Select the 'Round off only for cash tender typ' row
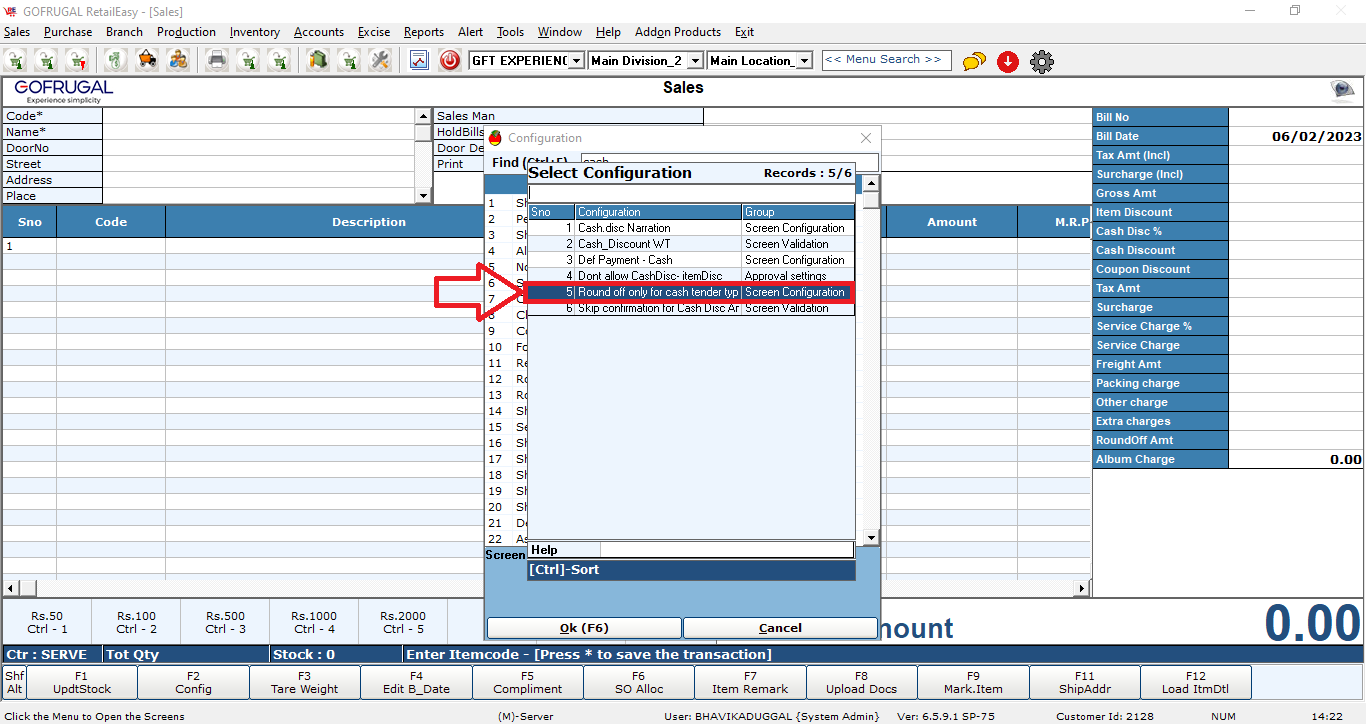The width and height of the screenshot is (1366, 724). pyautogui.click(x=691, y=292)
